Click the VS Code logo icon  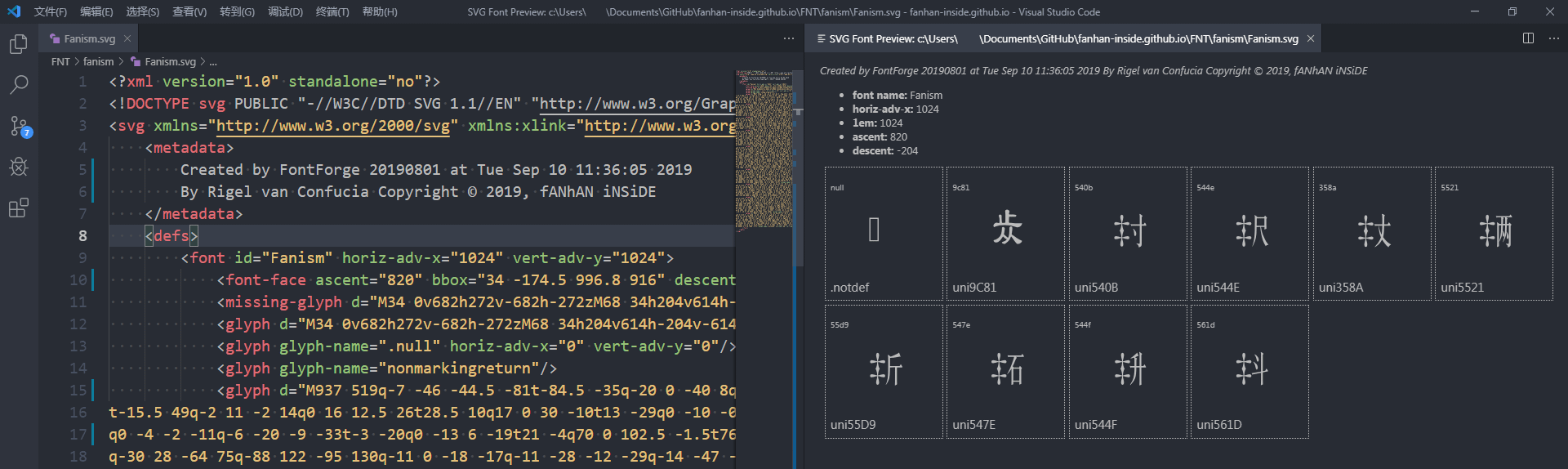(14, 11)
